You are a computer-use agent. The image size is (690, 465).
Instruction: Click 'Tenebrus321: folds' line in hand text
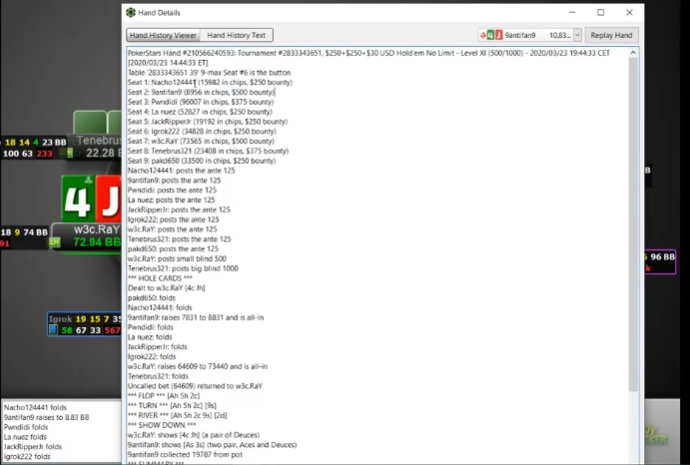coord(158,376)
